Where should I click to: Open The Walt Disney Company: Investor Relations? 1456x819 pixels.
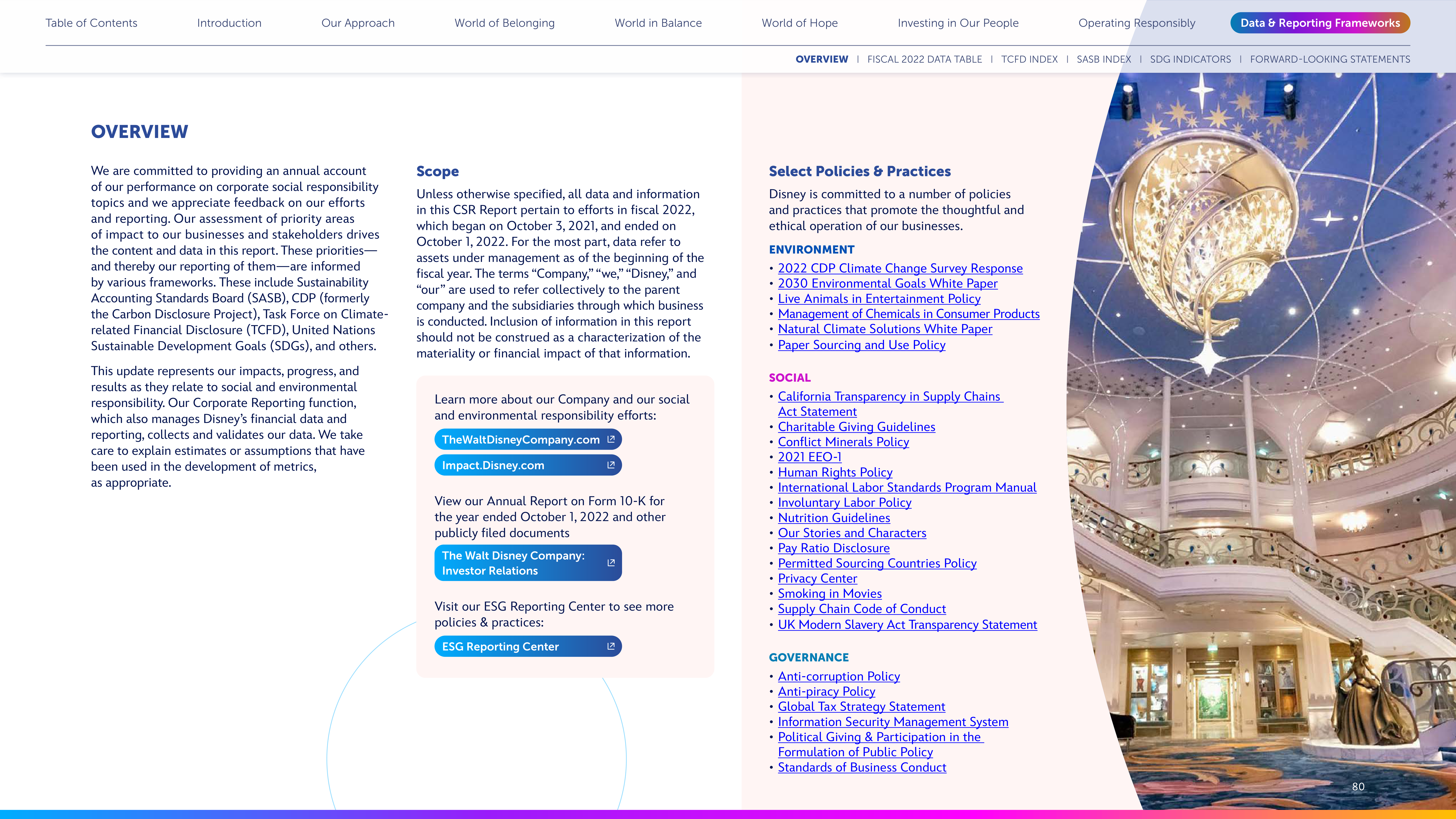[528, 563]
